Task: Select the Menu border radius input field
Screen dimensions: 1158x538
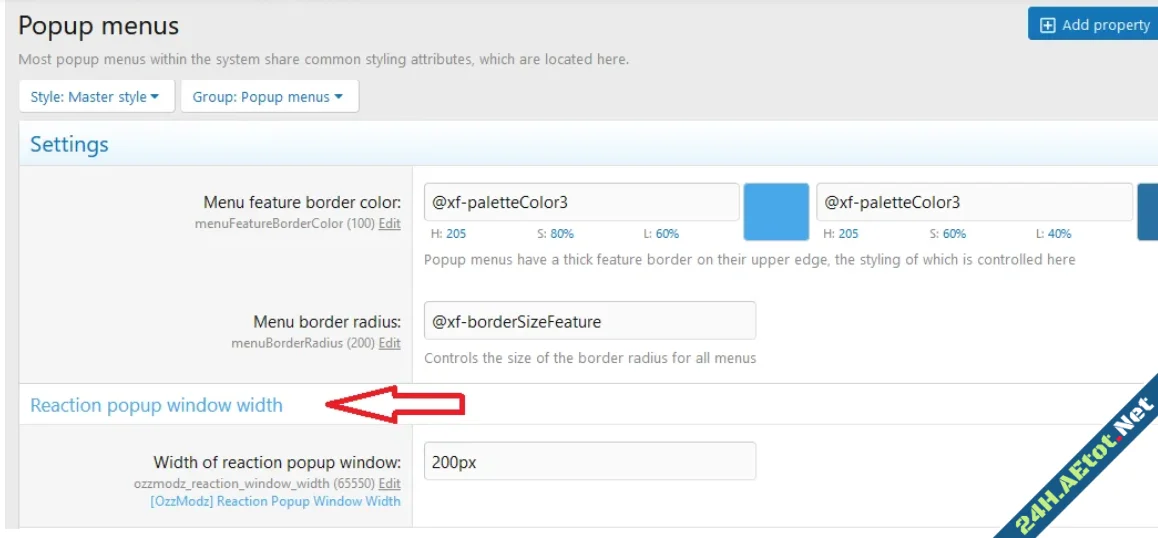Action: [x=589, y=321]
